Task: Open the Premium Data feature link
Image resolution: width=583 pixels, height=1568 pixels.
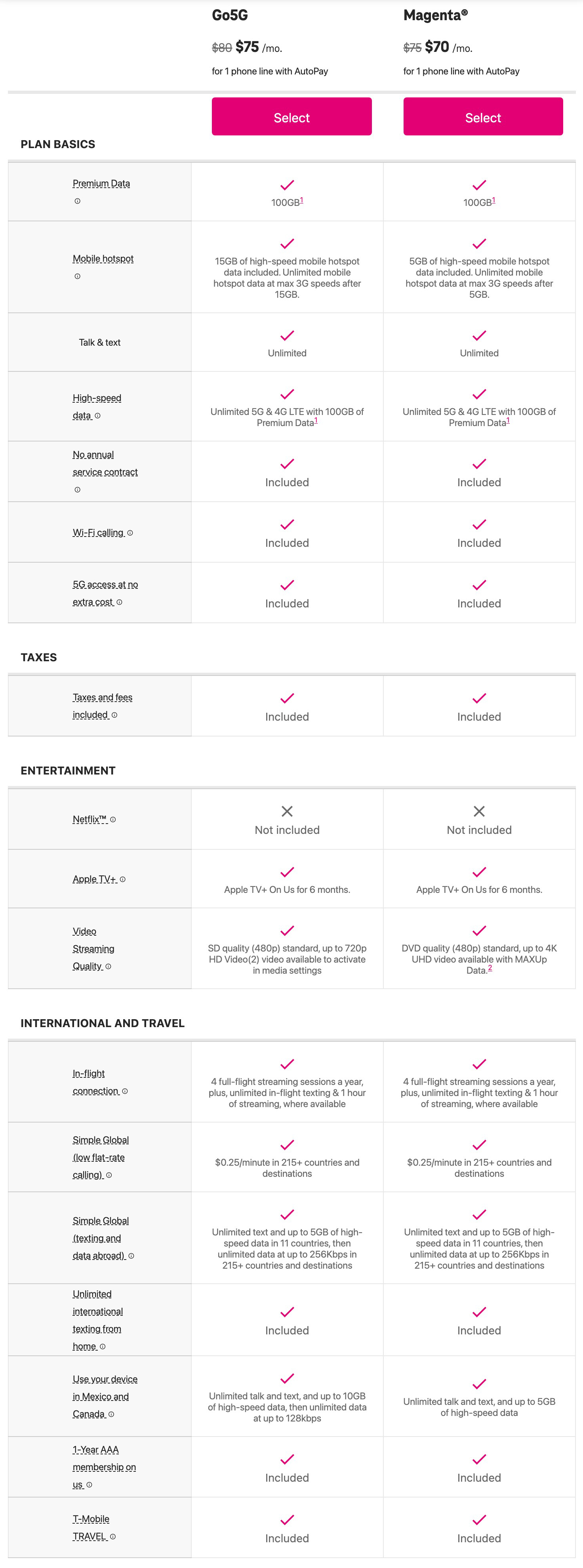Action: click(101, 184)
